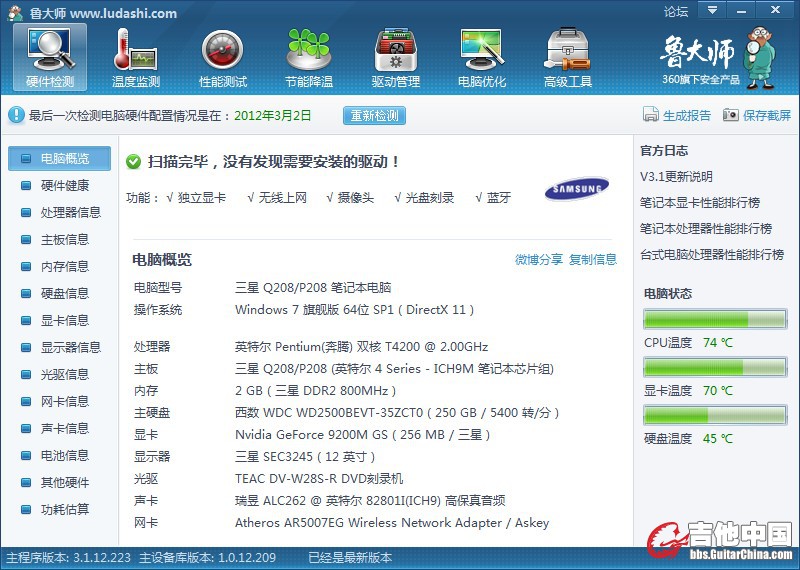
Task: Click the 三星 Q208/P208 笔记本电脑 model value
Action: (x=313, y=288)
